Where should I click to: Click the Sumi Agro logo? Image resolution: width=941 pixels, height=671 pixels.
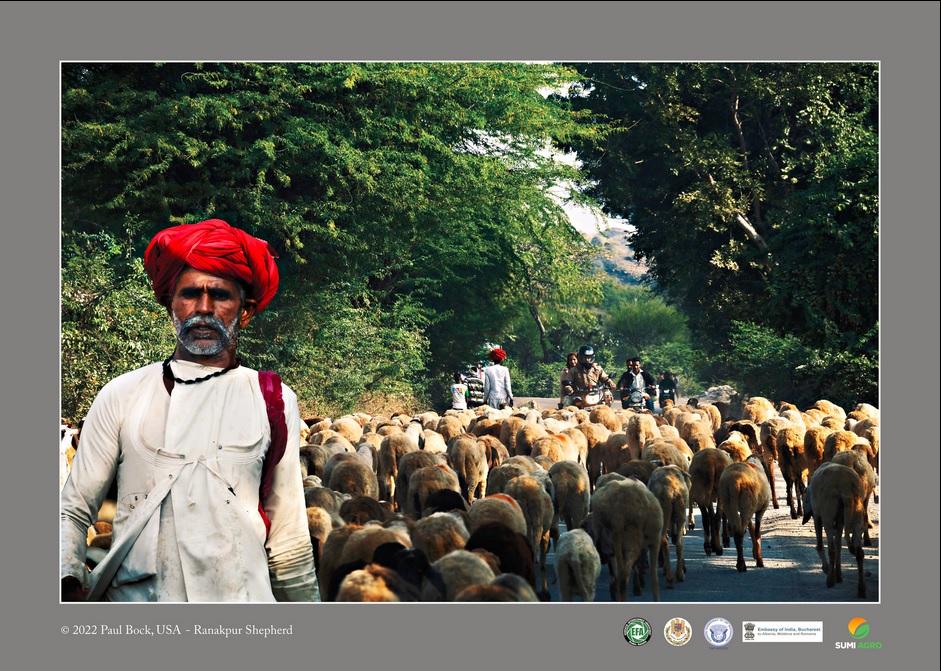(x=858, y=634)
